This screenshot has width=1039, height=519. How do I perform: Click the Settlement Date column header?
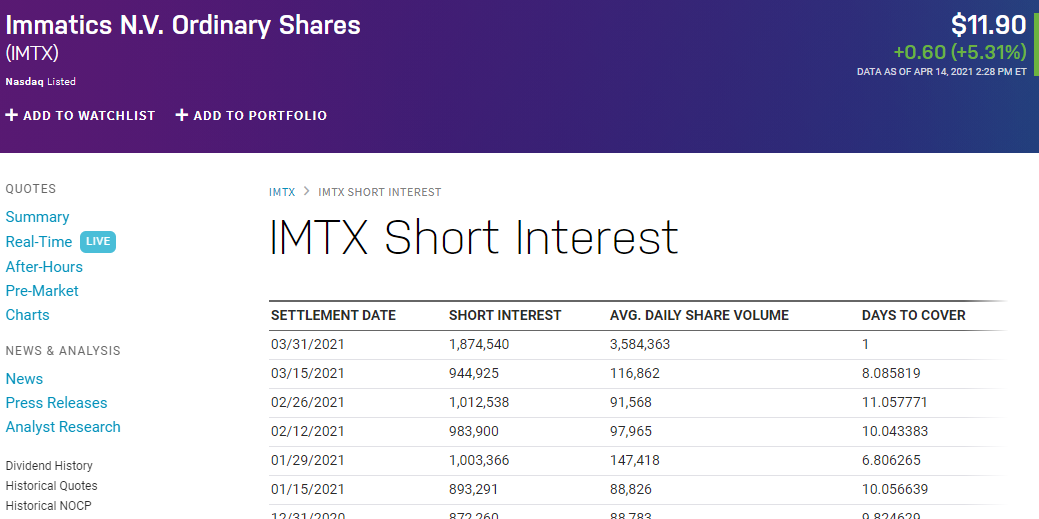tap(333, 315)
